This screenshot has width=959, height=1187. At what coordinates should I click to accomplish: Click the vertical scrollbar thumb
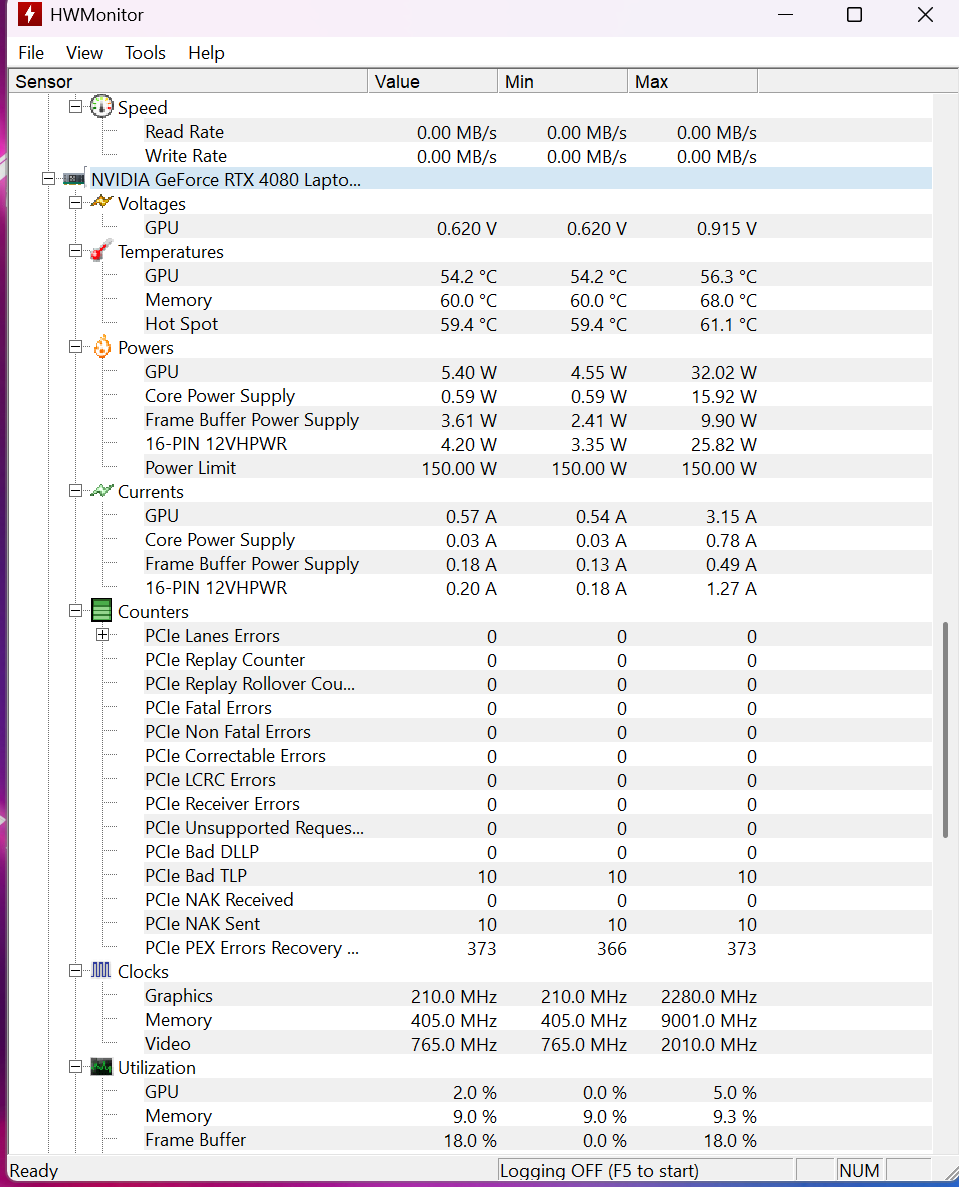click(x=945, y=730)
